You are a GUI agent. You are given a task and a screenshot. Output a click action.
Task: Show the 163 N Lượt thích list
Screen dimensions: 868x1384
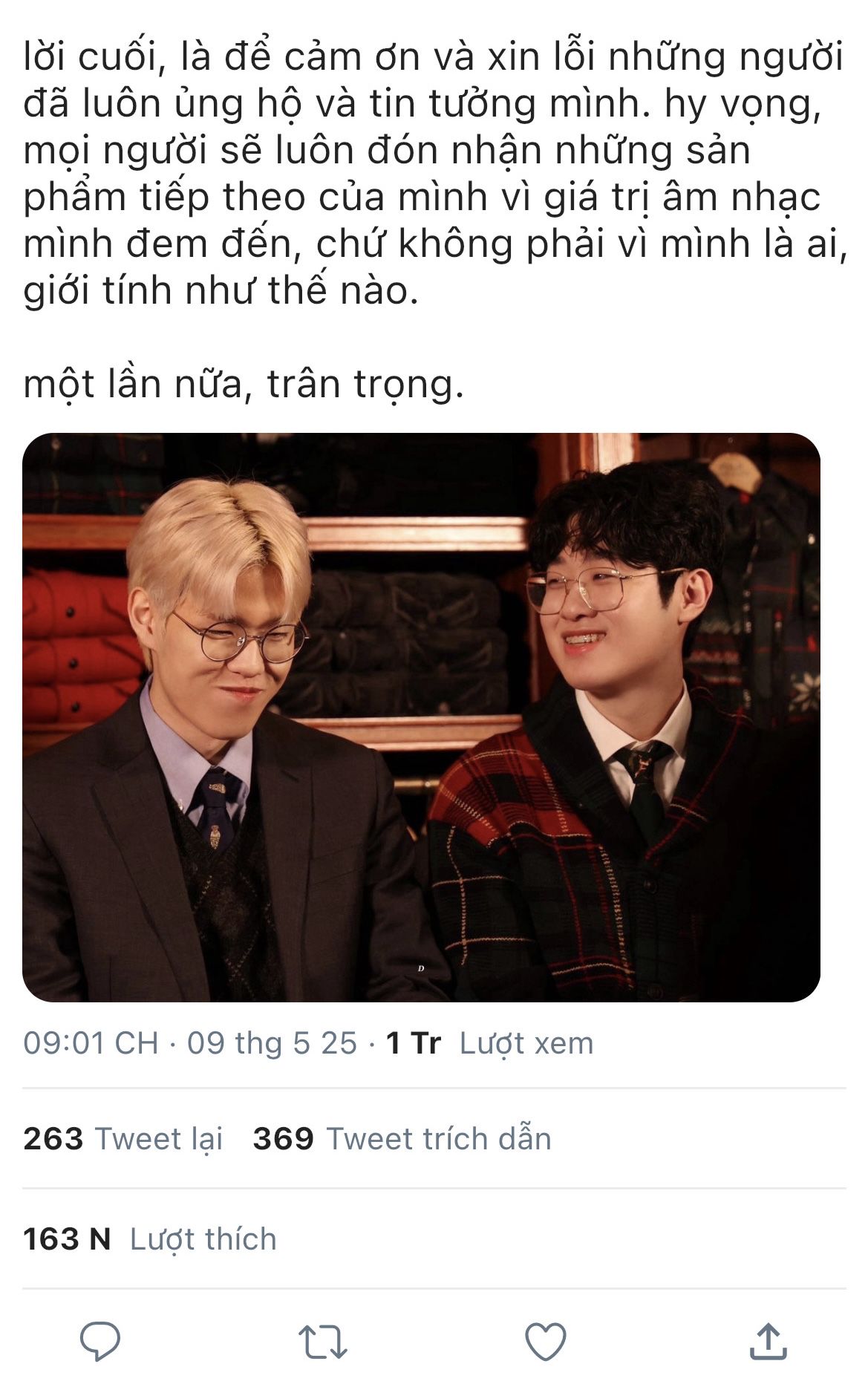point(150,1238)
